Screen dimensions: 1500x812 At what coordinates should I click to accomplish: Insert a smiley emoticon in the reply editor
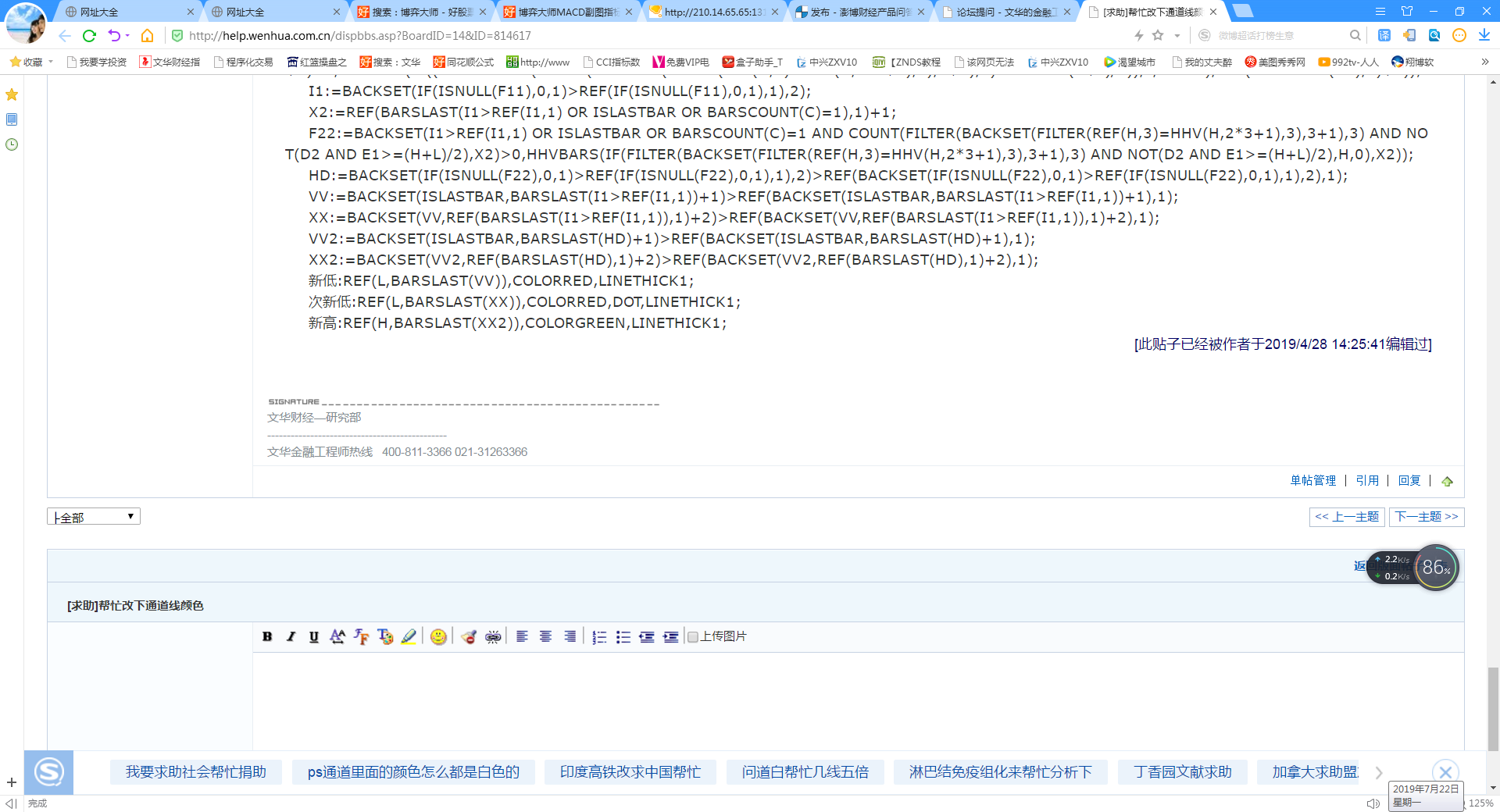click(438, 636)
